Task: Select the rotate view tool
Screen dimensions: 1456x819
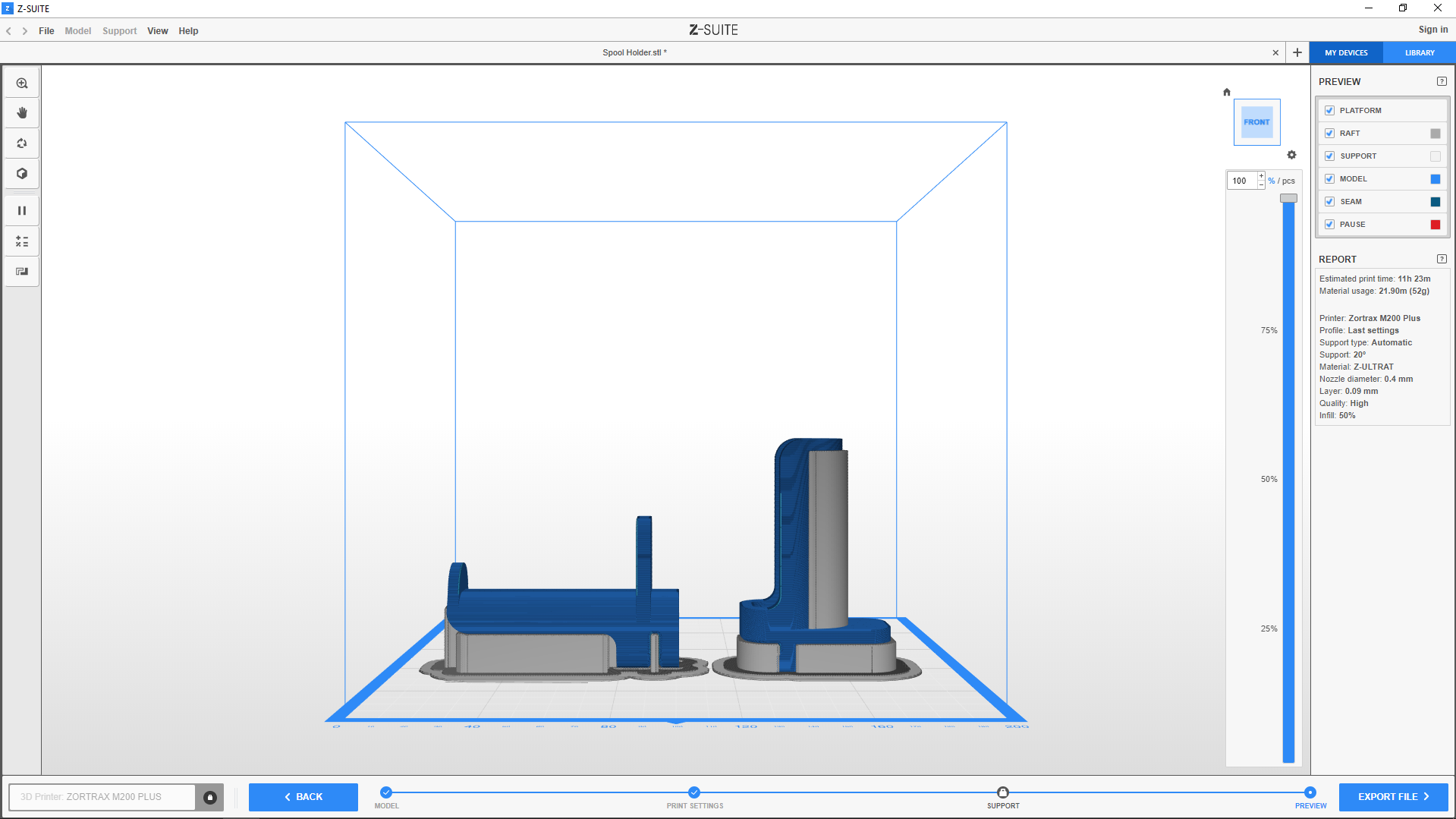Action: (x=22, y=143)
